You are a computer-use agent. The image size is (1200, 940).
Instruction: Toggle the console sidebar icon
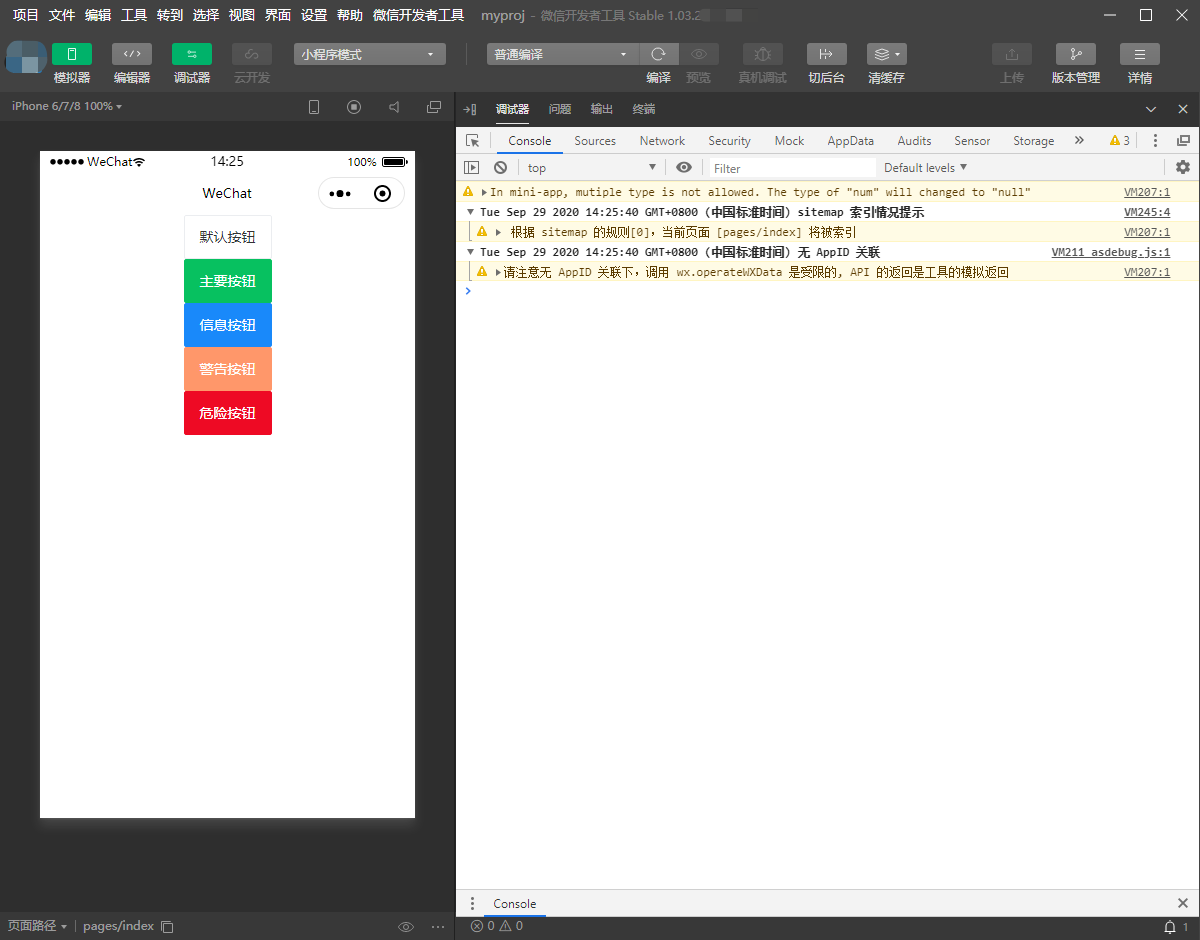tap(472, 168)
